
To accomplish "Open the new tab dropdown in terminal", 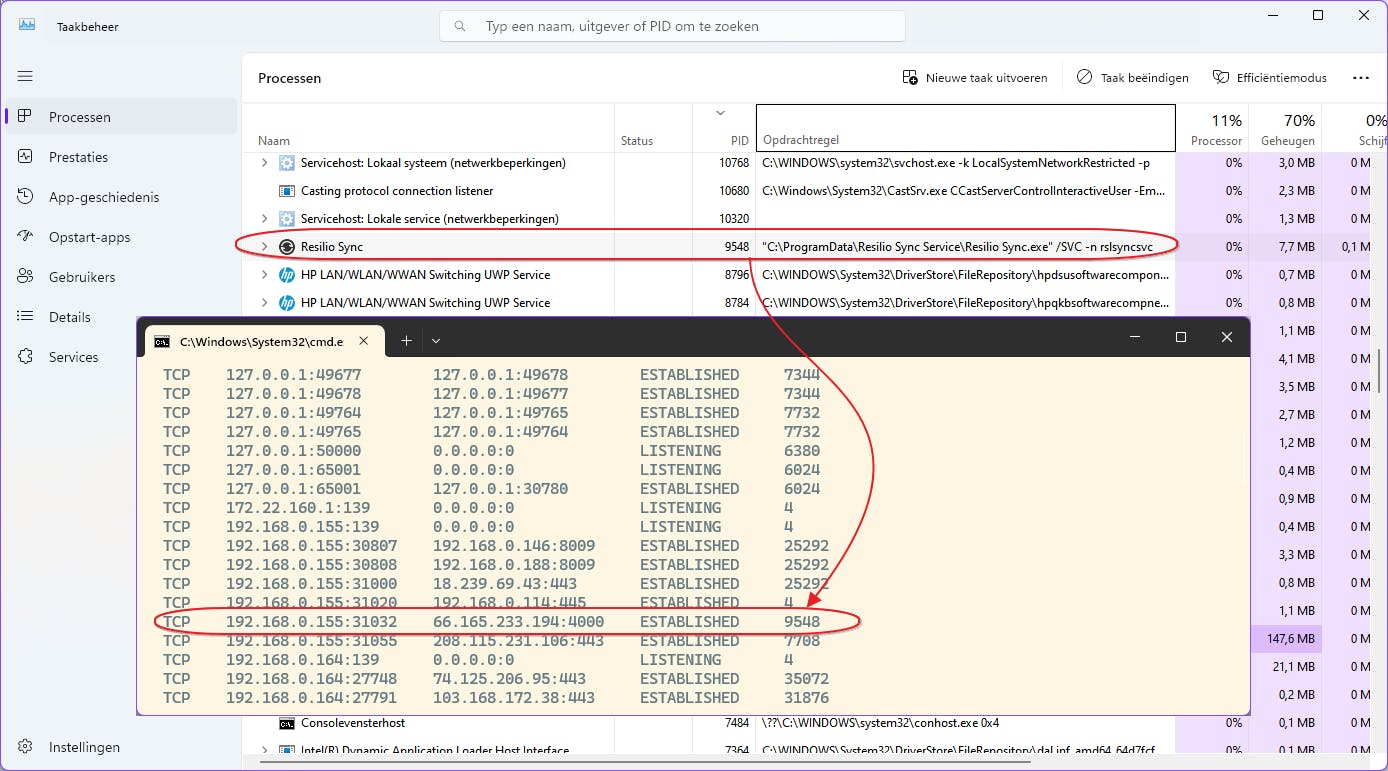I will 436,341.
